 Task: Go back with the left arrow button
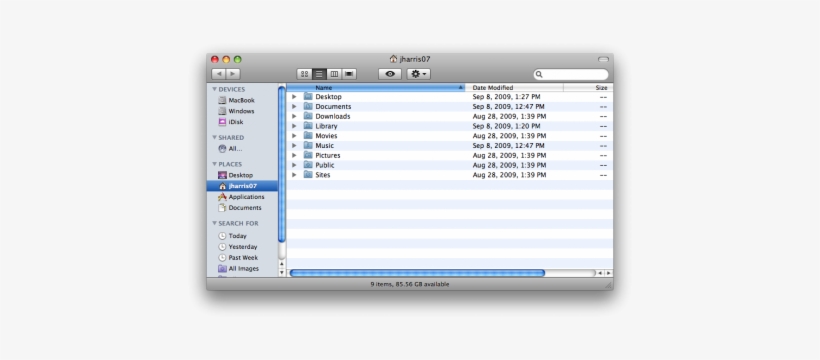pyautogui.click(x=219, y=74)
